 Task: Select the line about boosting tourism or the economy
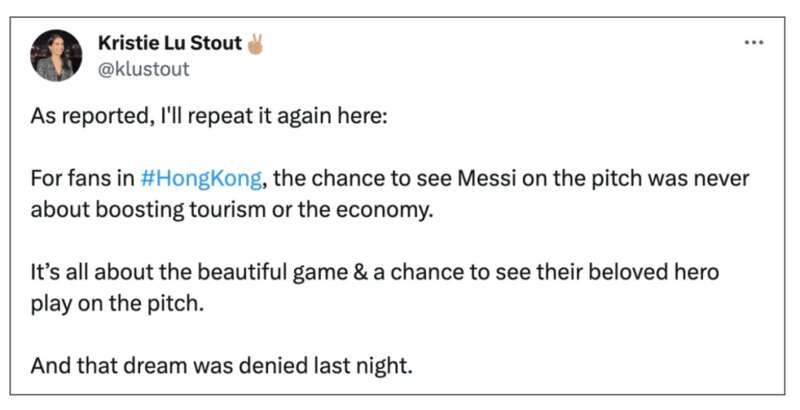click(232, 210)
